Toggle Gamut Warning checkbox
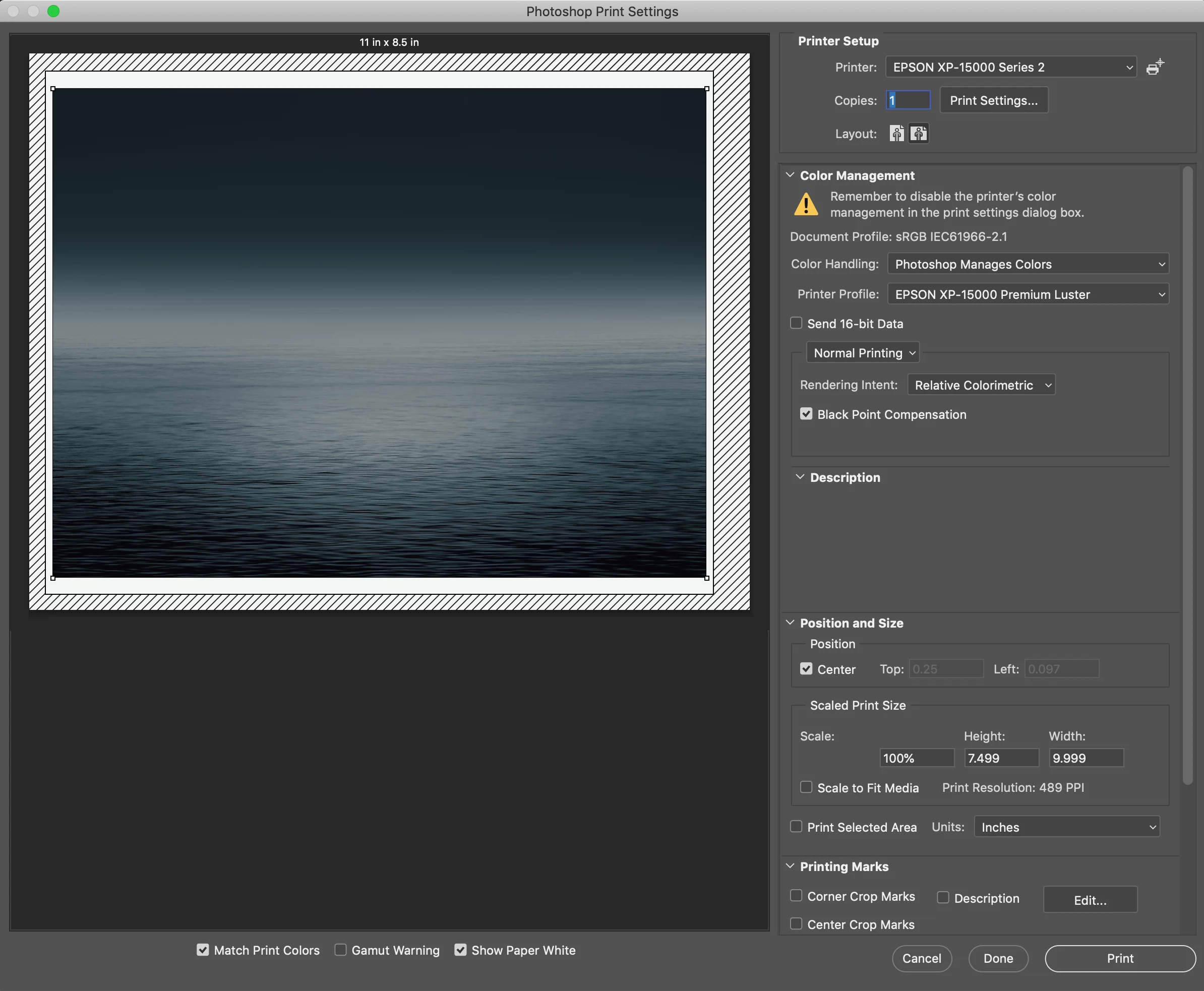 341,949
